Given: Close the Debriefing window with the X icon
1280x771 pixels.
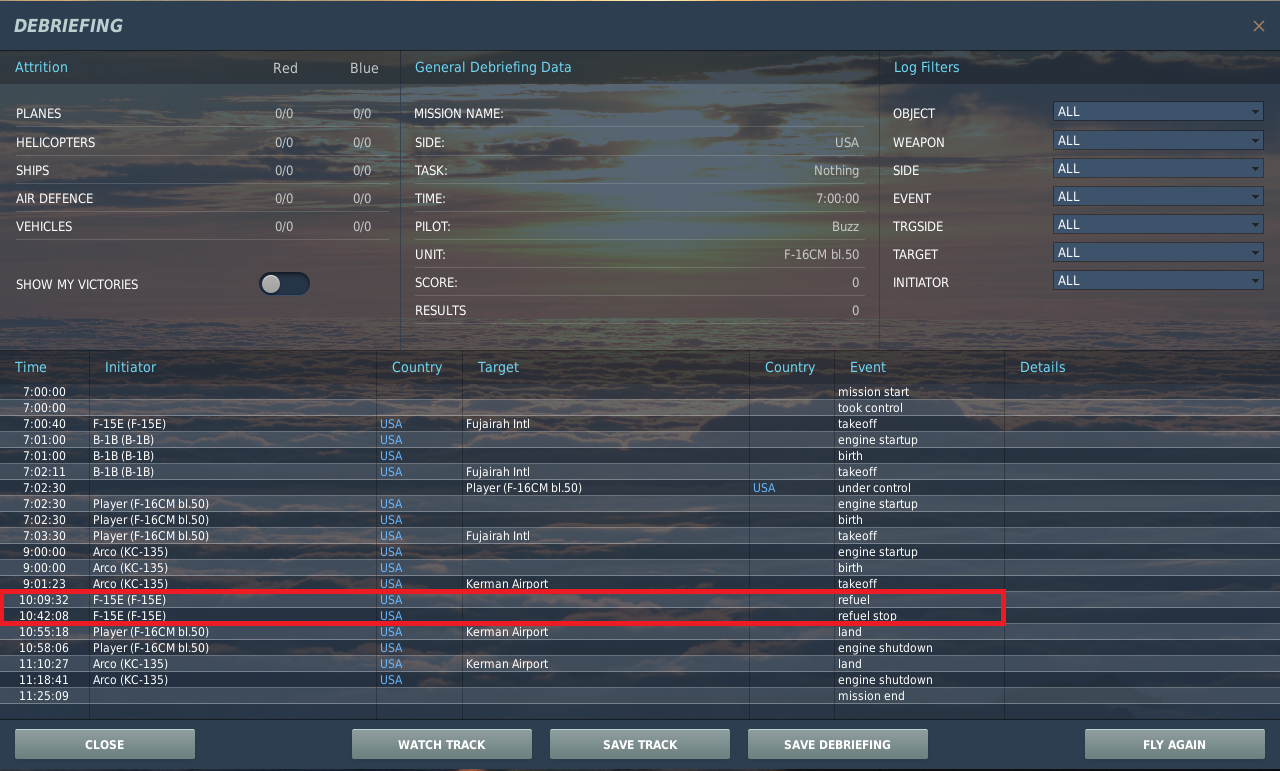Looking at the screenshot, I should pos(1259,26).
